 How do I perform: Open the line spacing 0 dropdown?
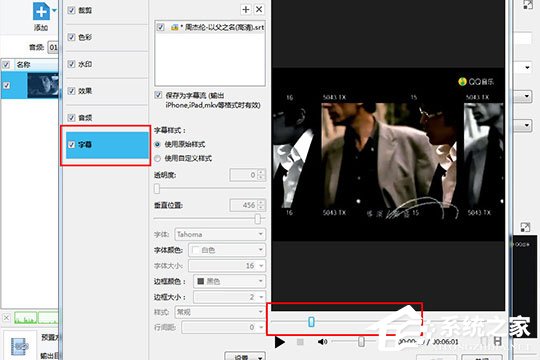(224, 327)
